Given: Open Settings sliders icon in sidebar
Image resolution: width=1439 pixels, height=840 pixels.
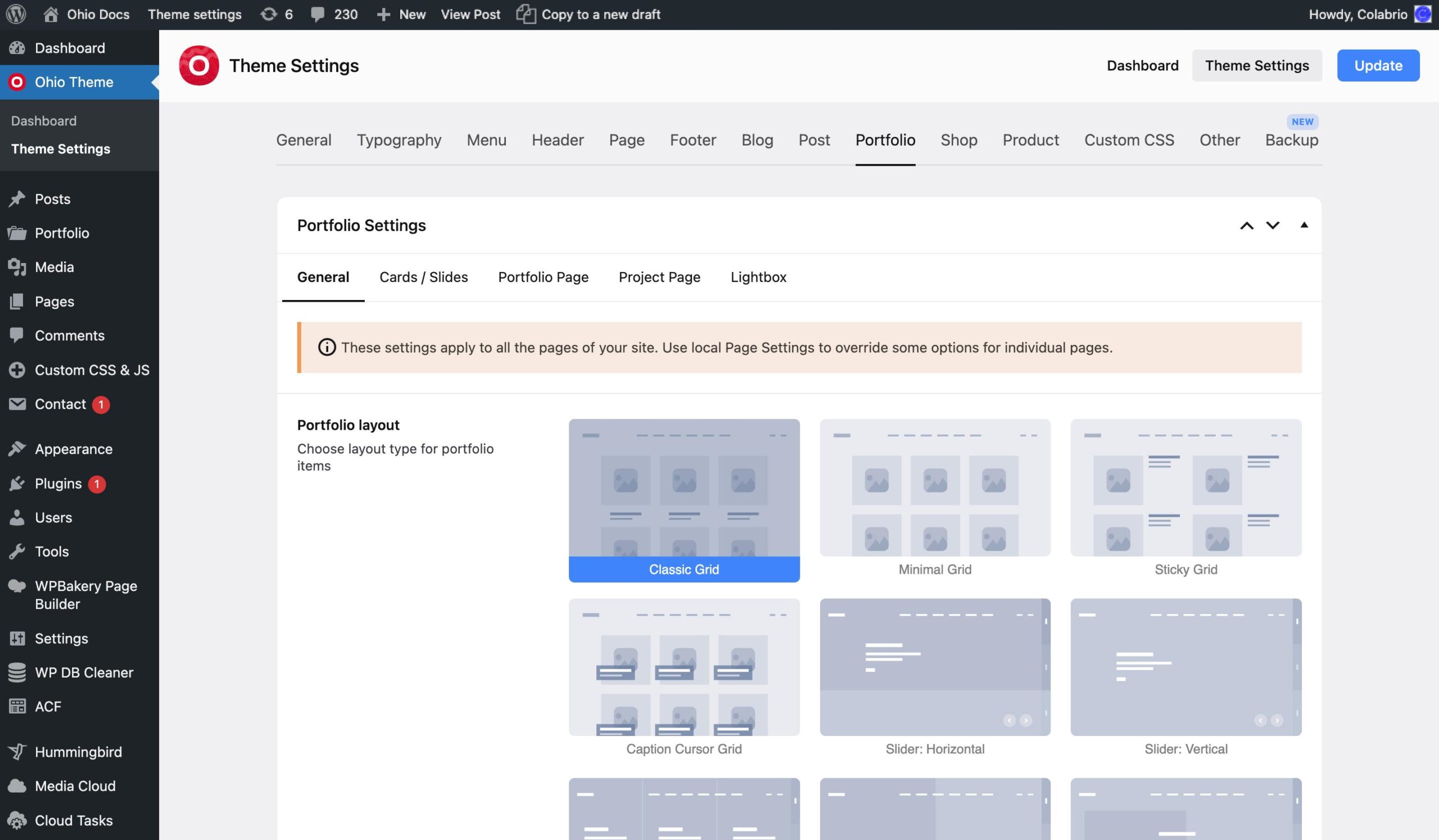Looking at the screenshot, I should click(x=17, y=638).
